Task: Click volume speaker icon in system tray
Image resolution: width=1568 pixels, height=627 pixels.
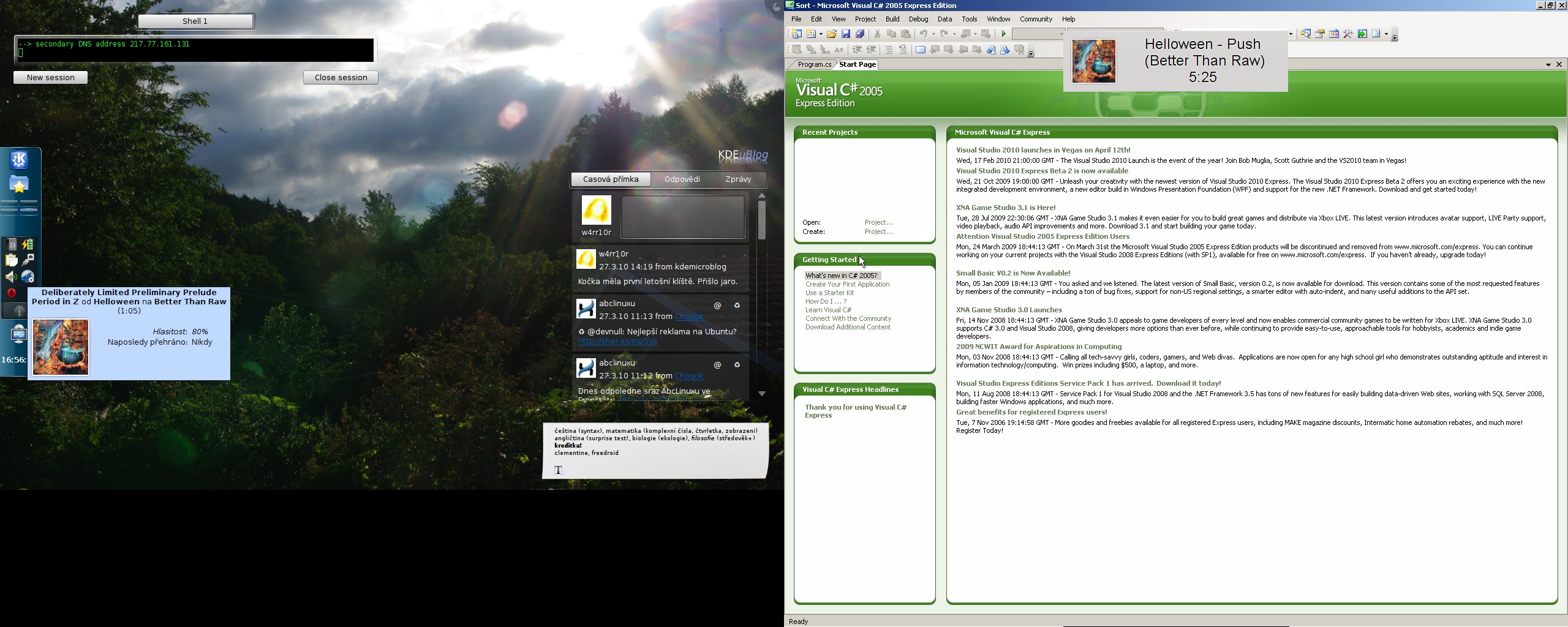Action: point(11,277)
